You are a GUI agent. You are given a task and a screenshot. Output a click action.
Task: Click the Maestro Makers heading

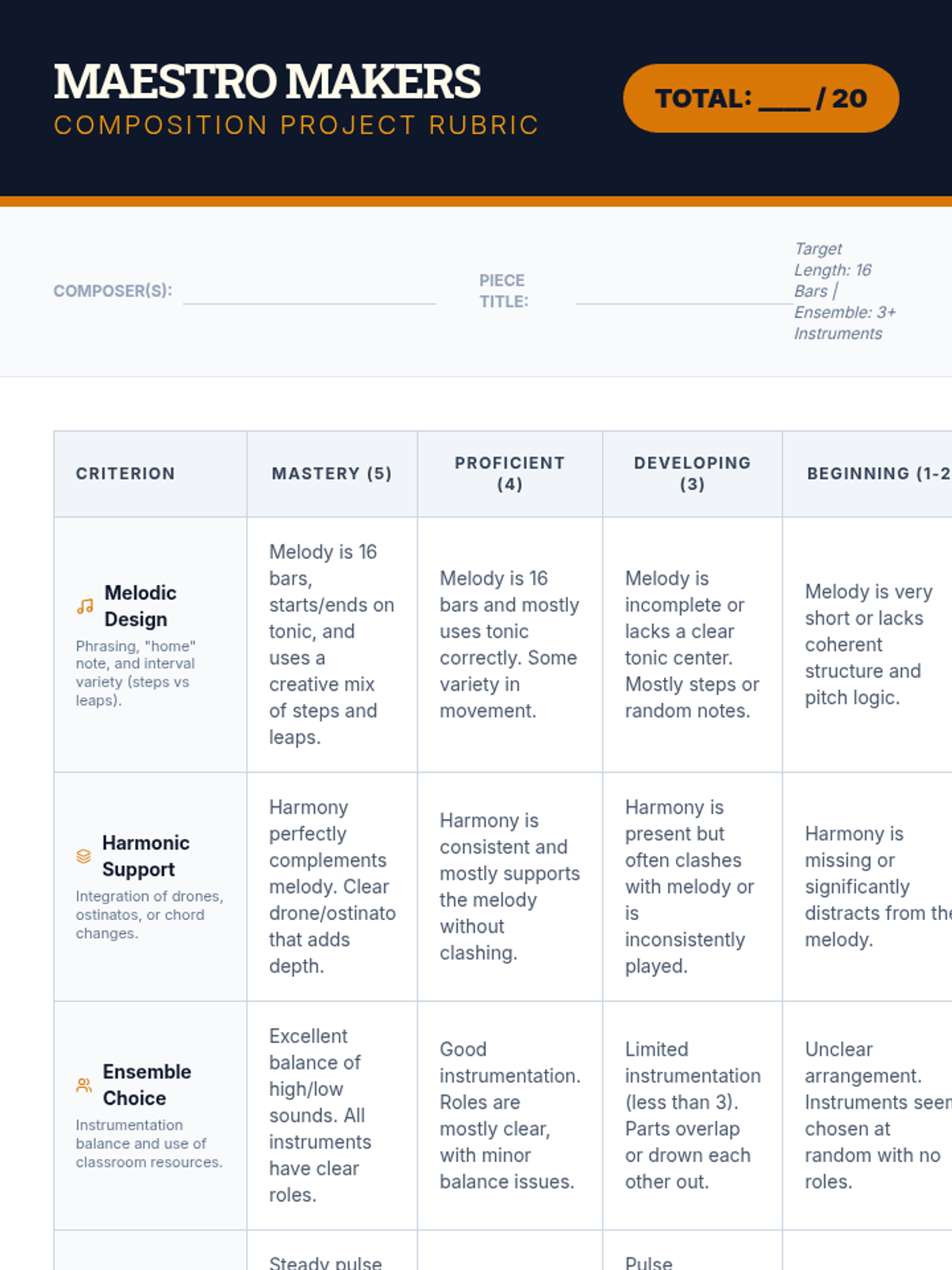click(267, 82)
